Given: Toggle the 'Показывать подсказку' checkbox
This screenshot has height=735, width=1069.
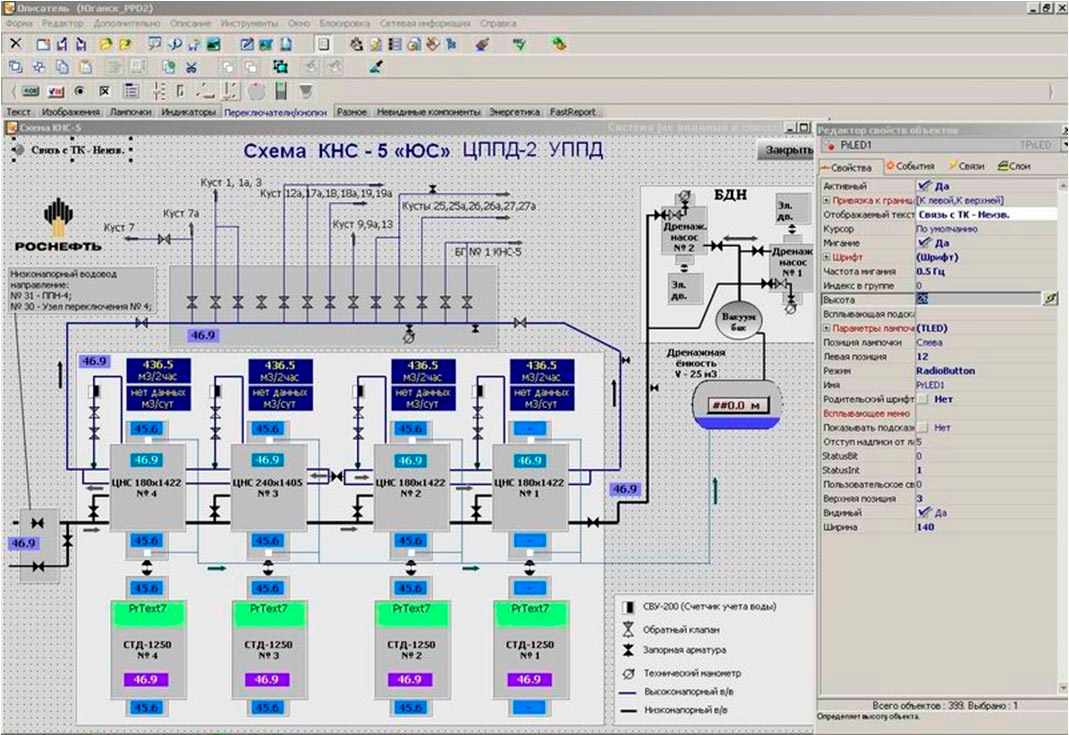Looking at the screenshot, I should click(924, 427).
